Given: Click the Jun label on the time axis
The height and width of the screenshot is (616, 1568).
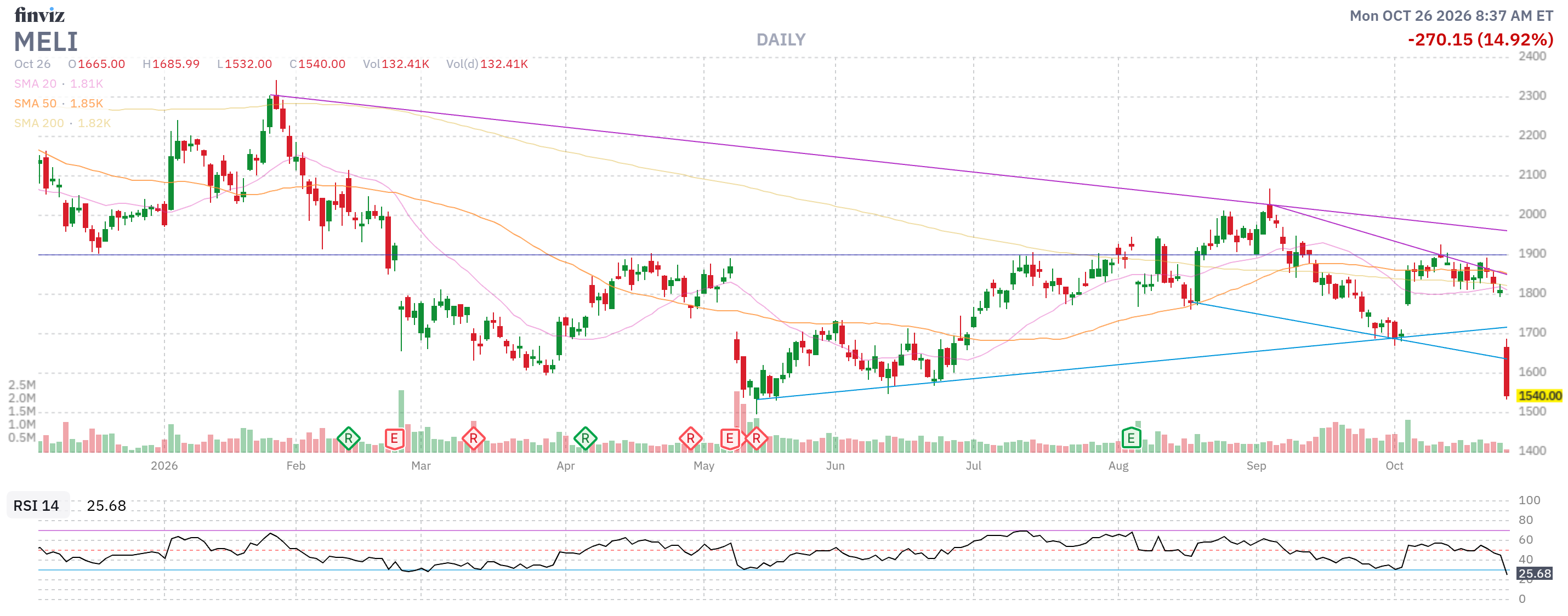Looking at the screenshot, I should coord(835,466).
